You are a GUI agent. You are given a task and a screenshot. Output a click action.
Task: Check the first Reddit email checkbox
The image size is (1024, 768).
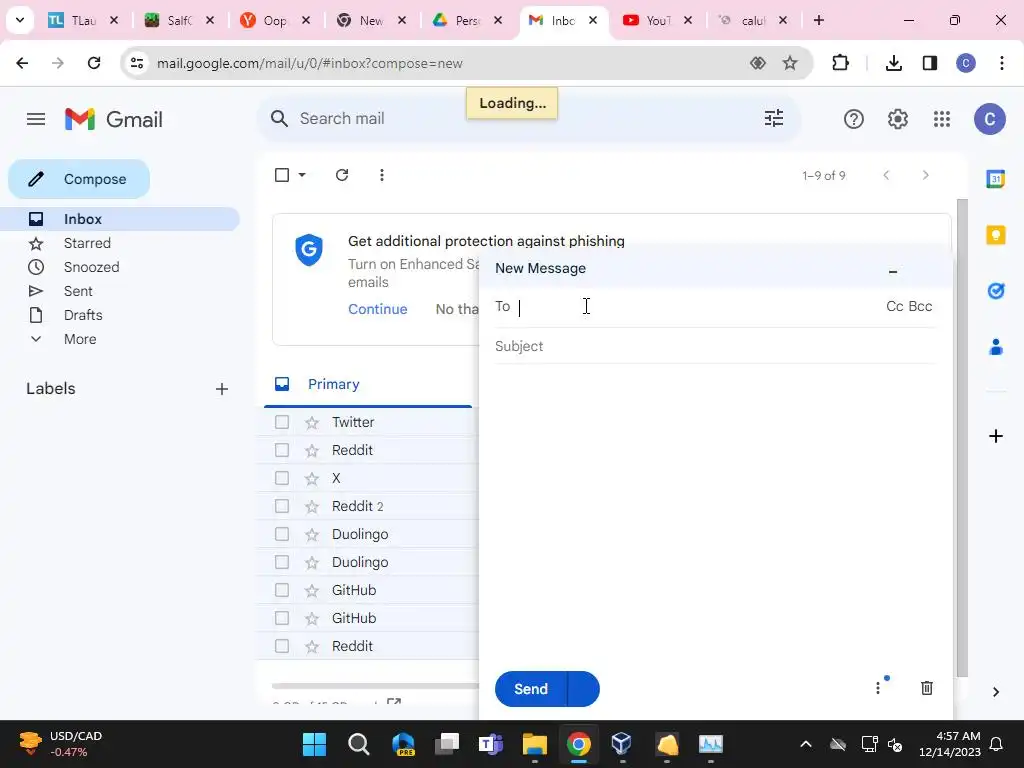[281, 450]
